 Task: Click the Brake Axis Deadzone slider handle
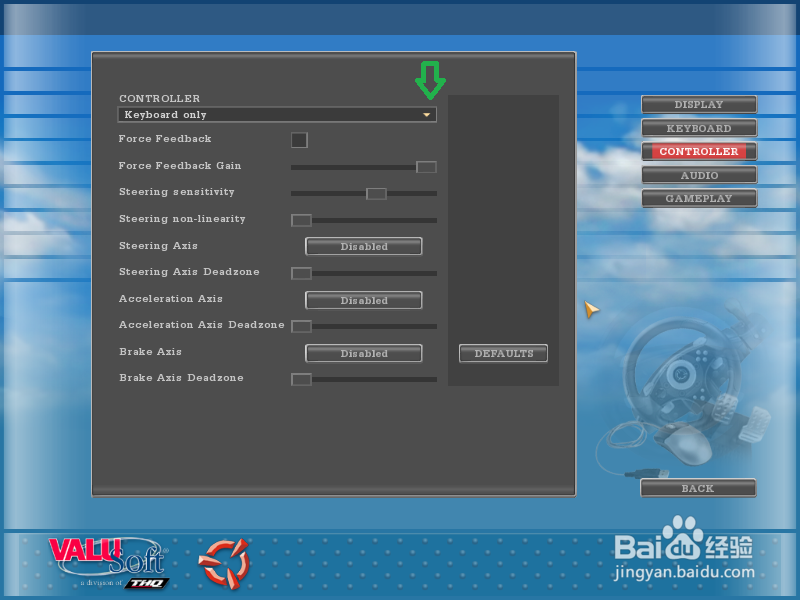click(x=301, y=380)
